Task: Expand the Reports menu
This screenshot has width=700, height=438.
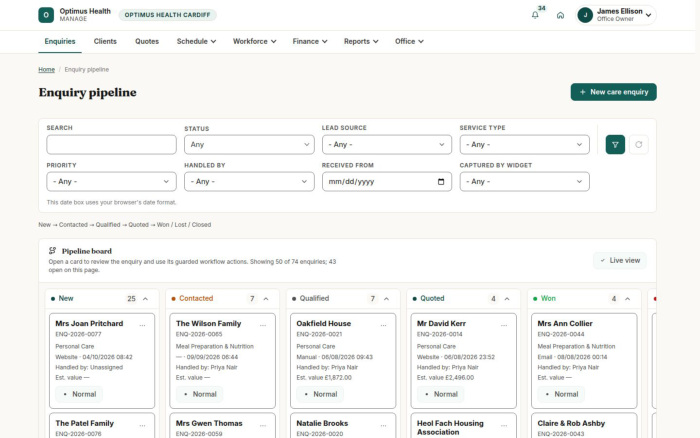Action: point(361,41)
